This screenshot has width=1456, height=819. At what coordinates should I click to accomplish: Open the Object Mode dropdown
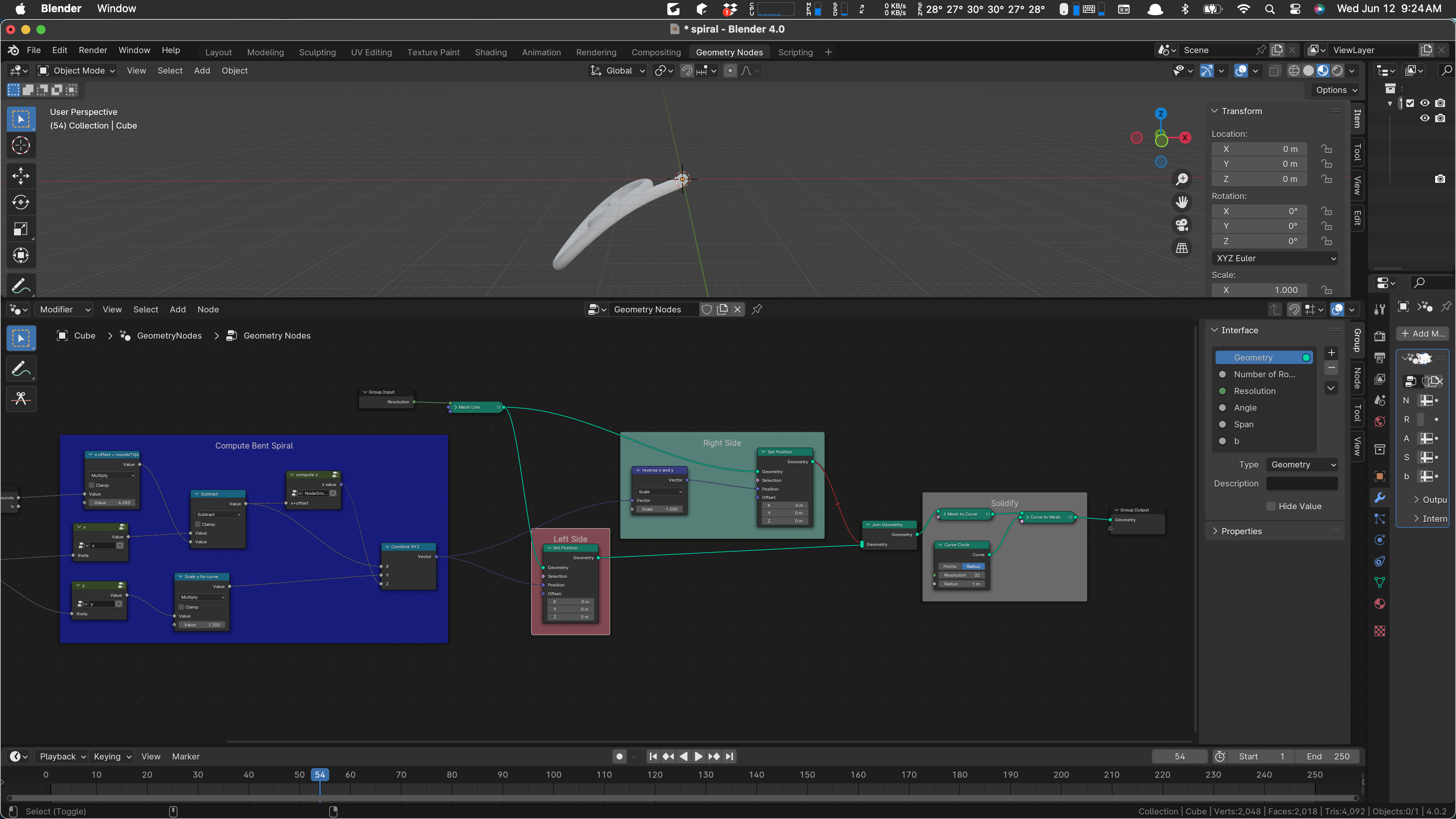click(x=77, y=71)
